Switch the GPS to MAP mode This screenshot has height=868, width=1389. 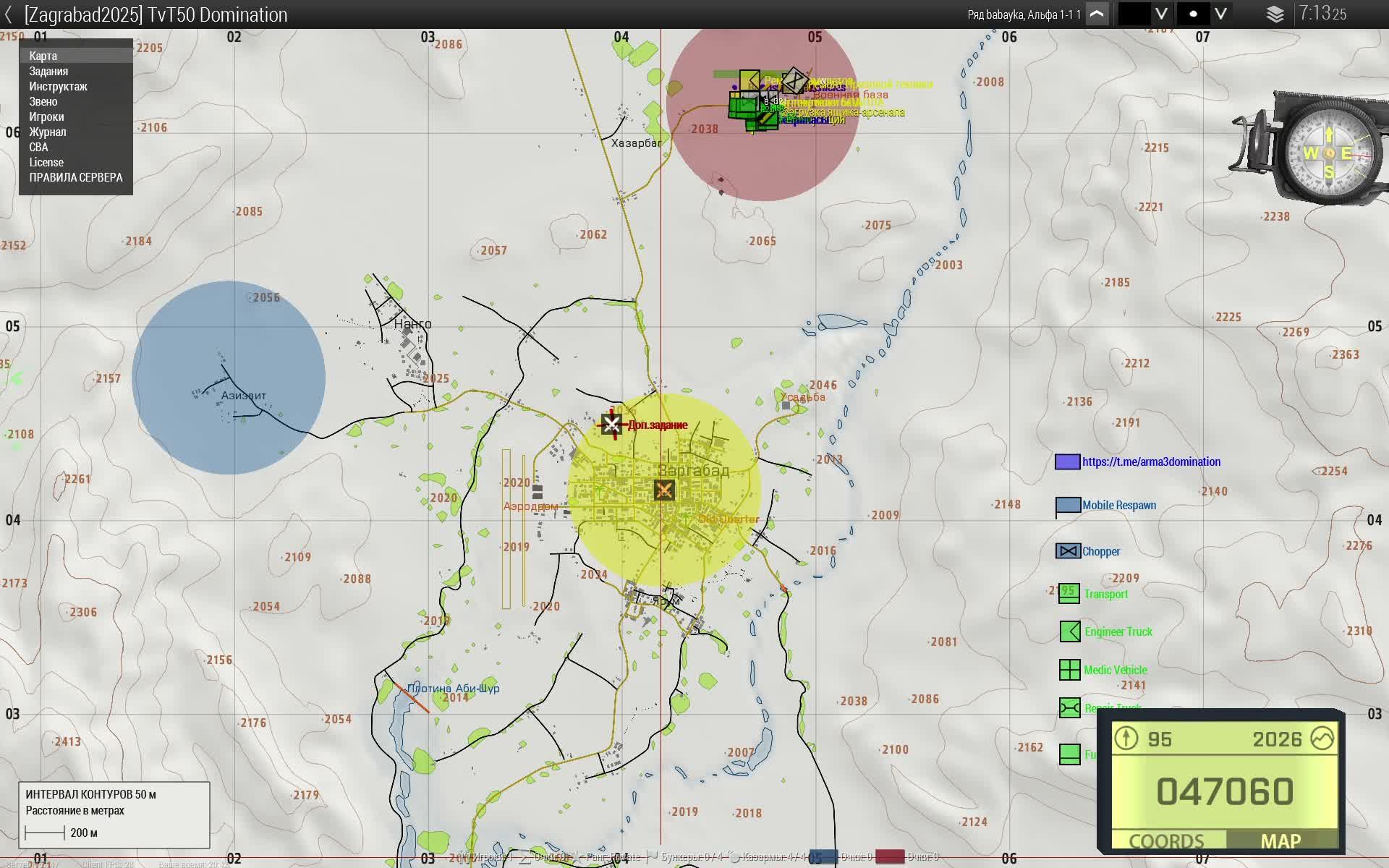1280,841
